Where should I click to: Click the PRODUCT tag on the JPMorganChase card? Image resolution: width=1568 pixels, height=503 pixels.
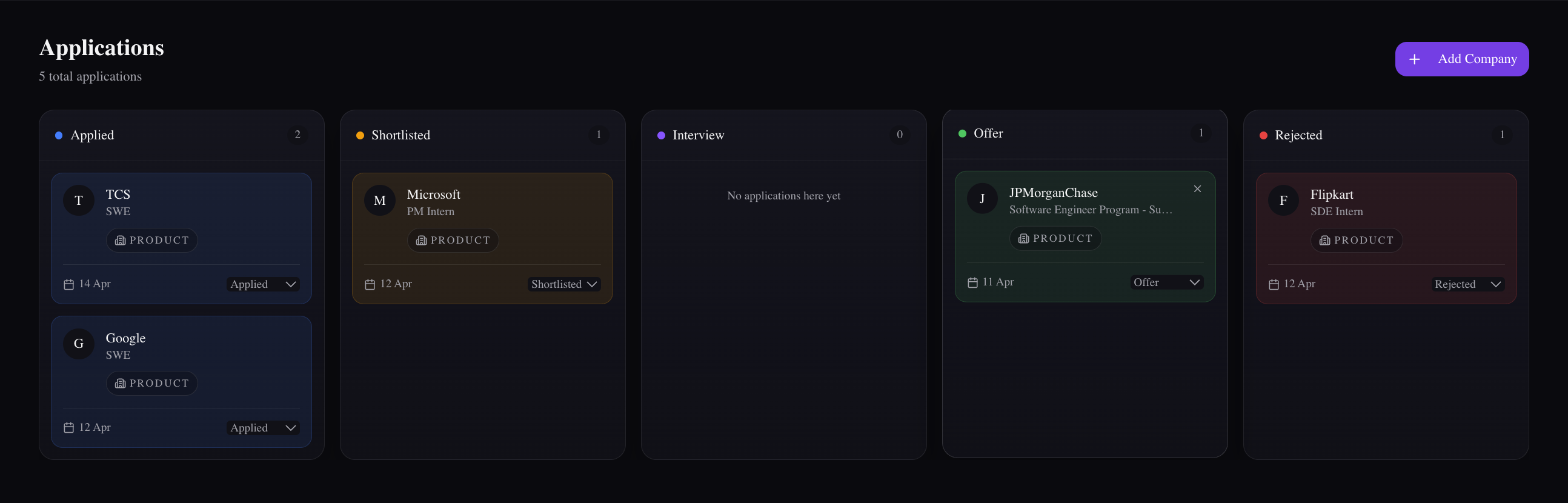tap(1055, 239)
